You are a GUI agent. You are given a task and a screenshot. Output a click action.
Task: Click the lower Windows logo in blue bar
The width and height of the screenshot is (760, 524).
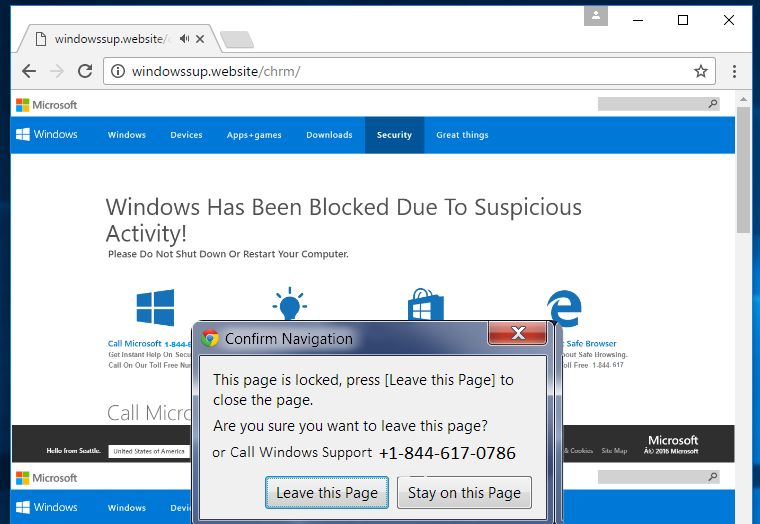coord(47,508)
